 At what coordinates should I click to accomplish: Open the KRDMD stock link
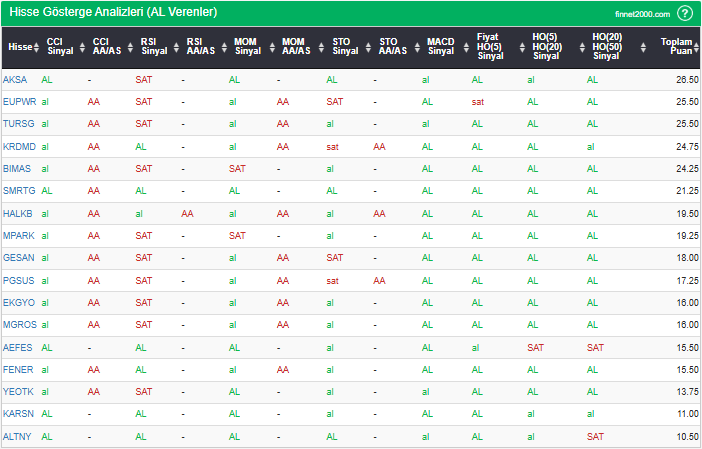(x=19, y=146)
